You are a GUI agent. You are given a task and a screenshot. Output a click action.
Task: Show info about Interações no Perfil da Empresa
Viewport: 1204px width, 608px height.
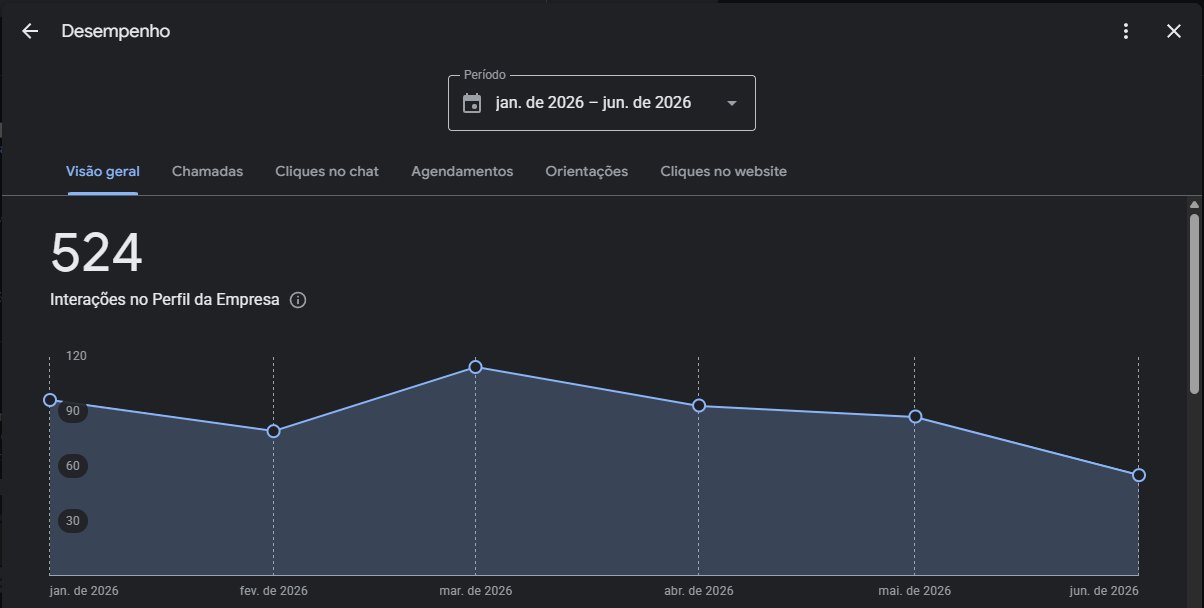297,300
